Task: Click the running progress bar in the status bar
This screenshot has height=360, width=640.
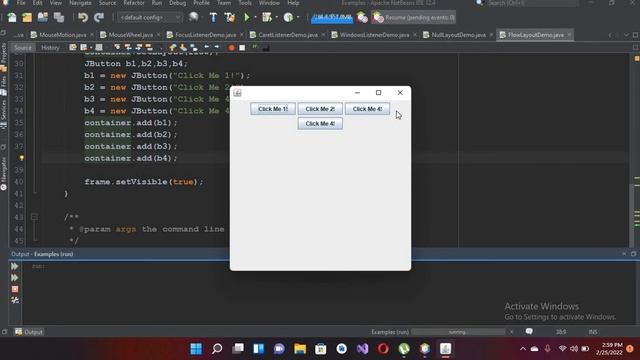Action: 458,332
